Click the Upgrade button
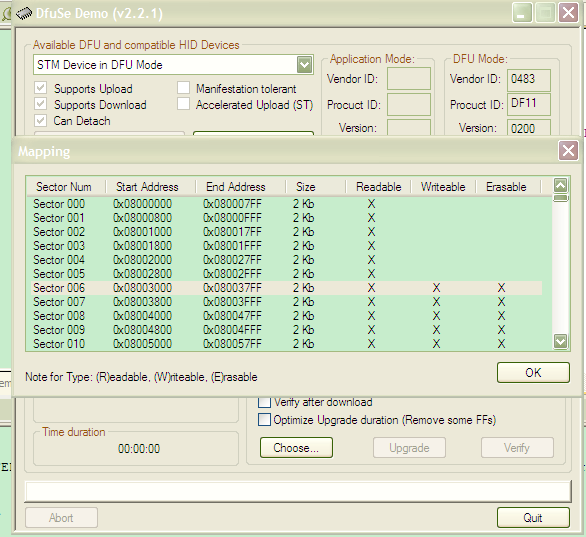 pyautogui.click(x=409, y=448)
